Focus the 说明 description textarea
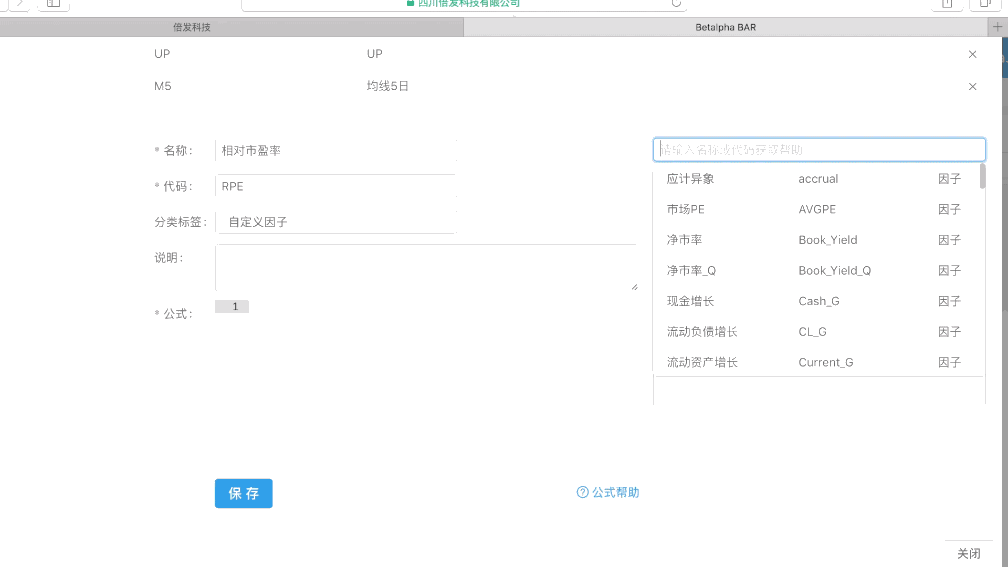The image size is (1008, 567). tap(427, 268)
